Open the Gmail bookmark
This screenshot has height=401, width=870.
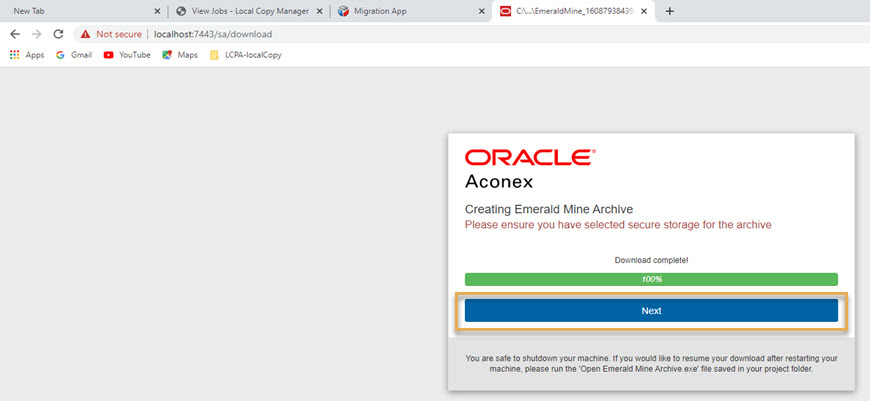(74, 55)
